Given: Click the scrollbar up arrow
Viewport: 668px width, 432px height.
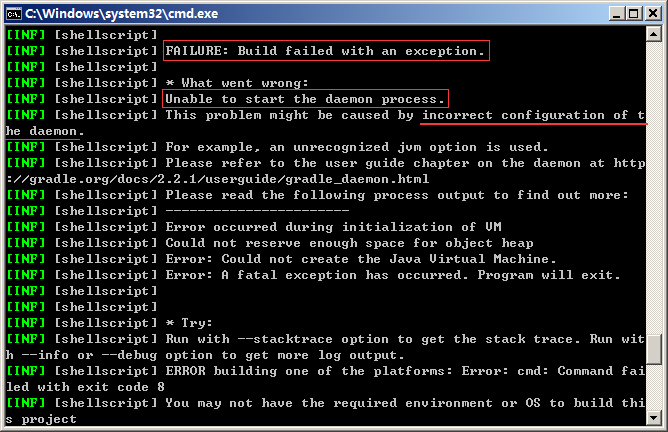Looking at the screenshot, I should (x=654, y=34).
